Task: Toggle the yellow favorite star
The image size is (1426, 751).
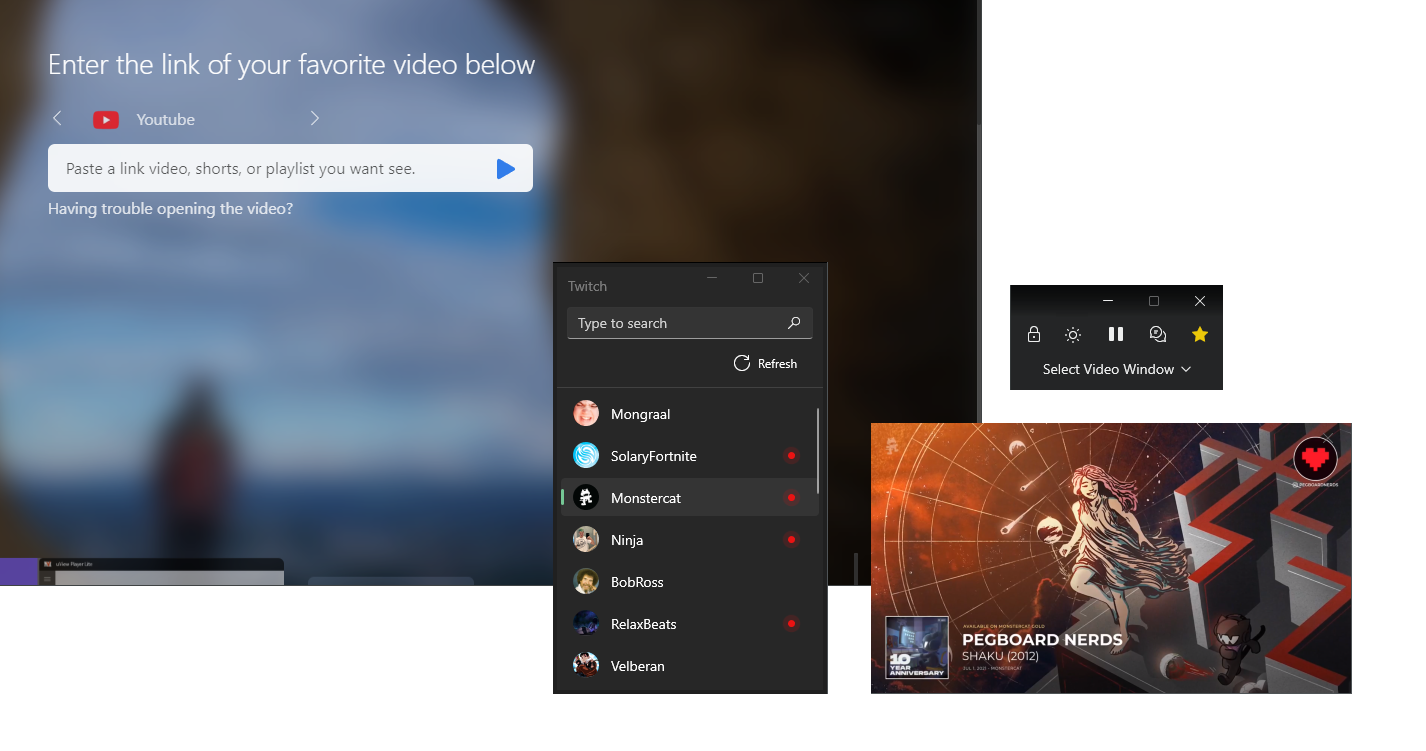Action: click(x=1200, y=334)
